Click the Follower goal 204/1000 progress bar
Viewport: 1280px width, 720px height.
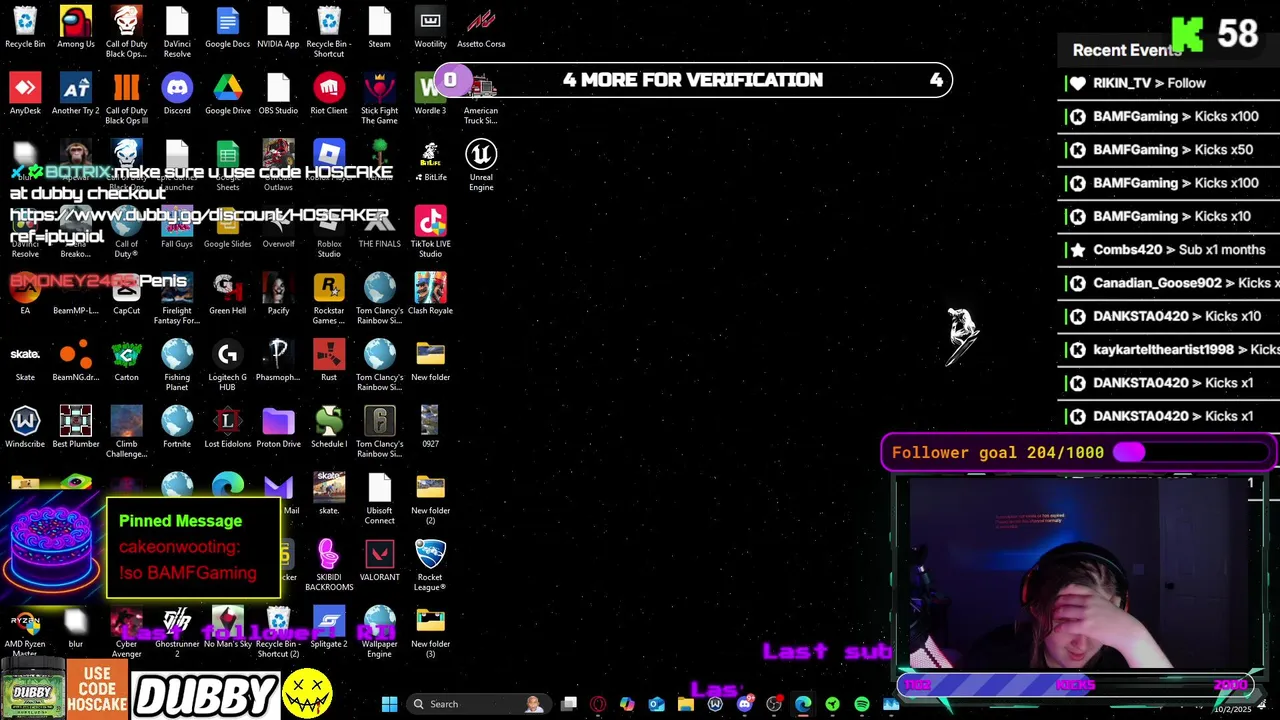(1079, 452)
